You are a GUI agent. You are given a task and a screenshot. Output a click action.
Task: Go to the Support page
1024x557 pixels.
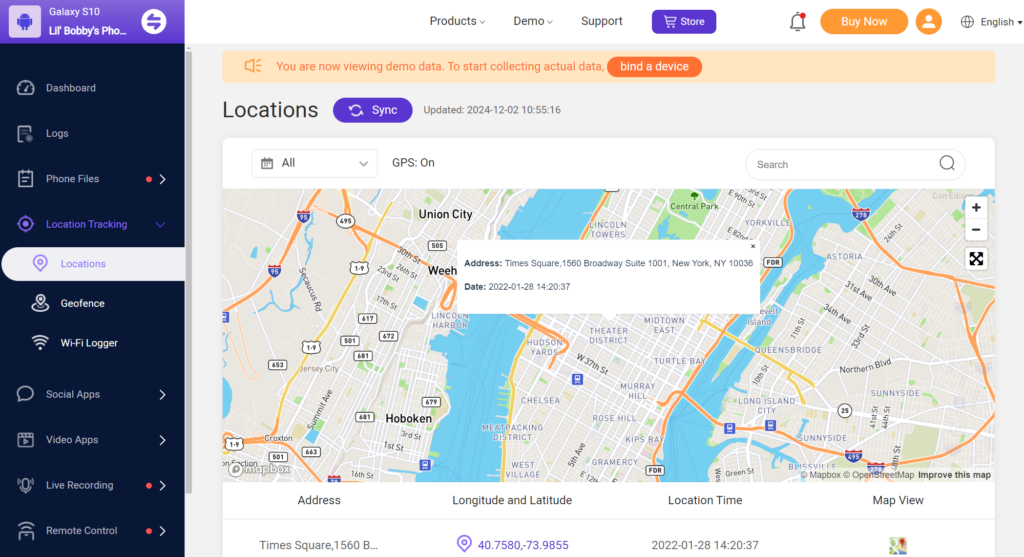coord(601,22)
